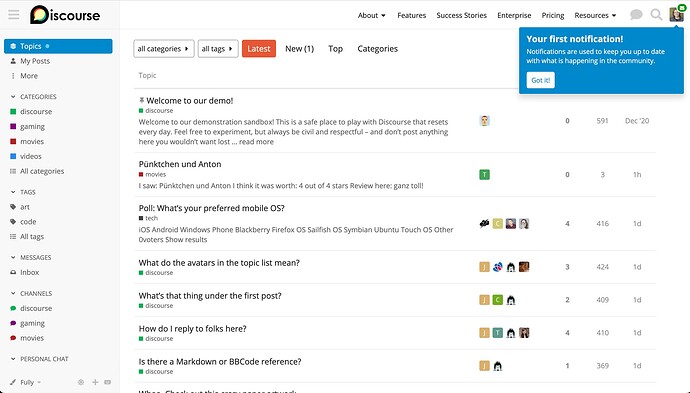Click the 591 views count
Viewport: 690px width, 393px height.
602,121
